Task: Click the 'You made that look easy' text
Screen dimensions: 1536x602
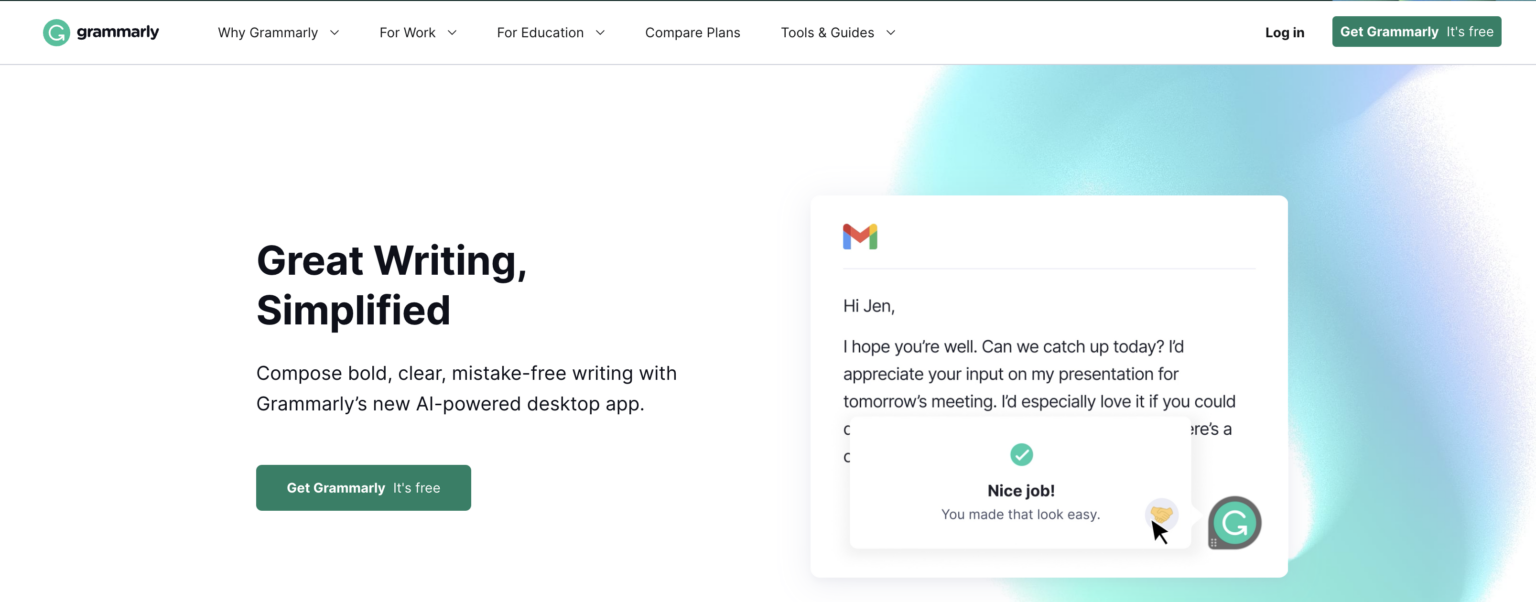Action: (x=1020, y=515)
